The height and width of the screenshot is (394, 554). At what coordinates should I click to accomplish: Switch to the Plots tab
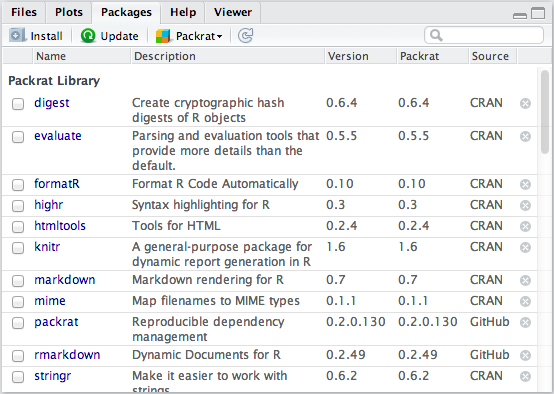click(69, 12)
